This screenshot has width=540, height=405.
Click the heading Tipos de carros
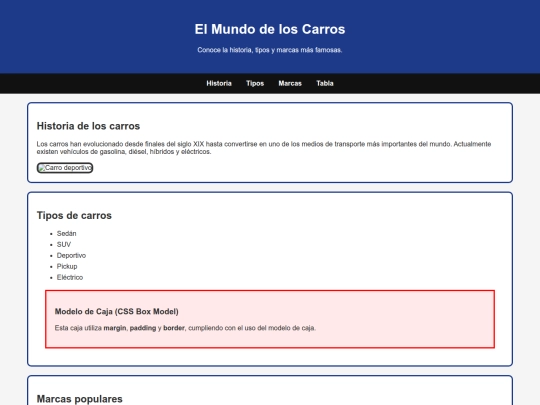(x=74, y=216)
